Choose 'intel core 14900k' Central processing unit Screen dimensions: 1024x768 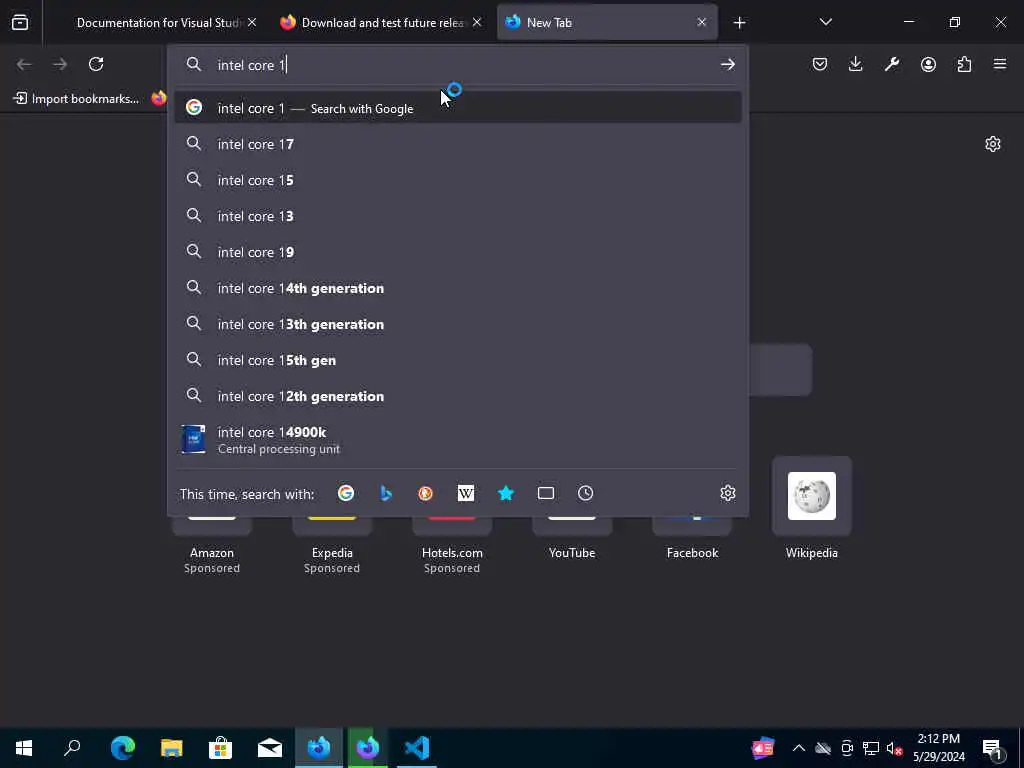457,440
